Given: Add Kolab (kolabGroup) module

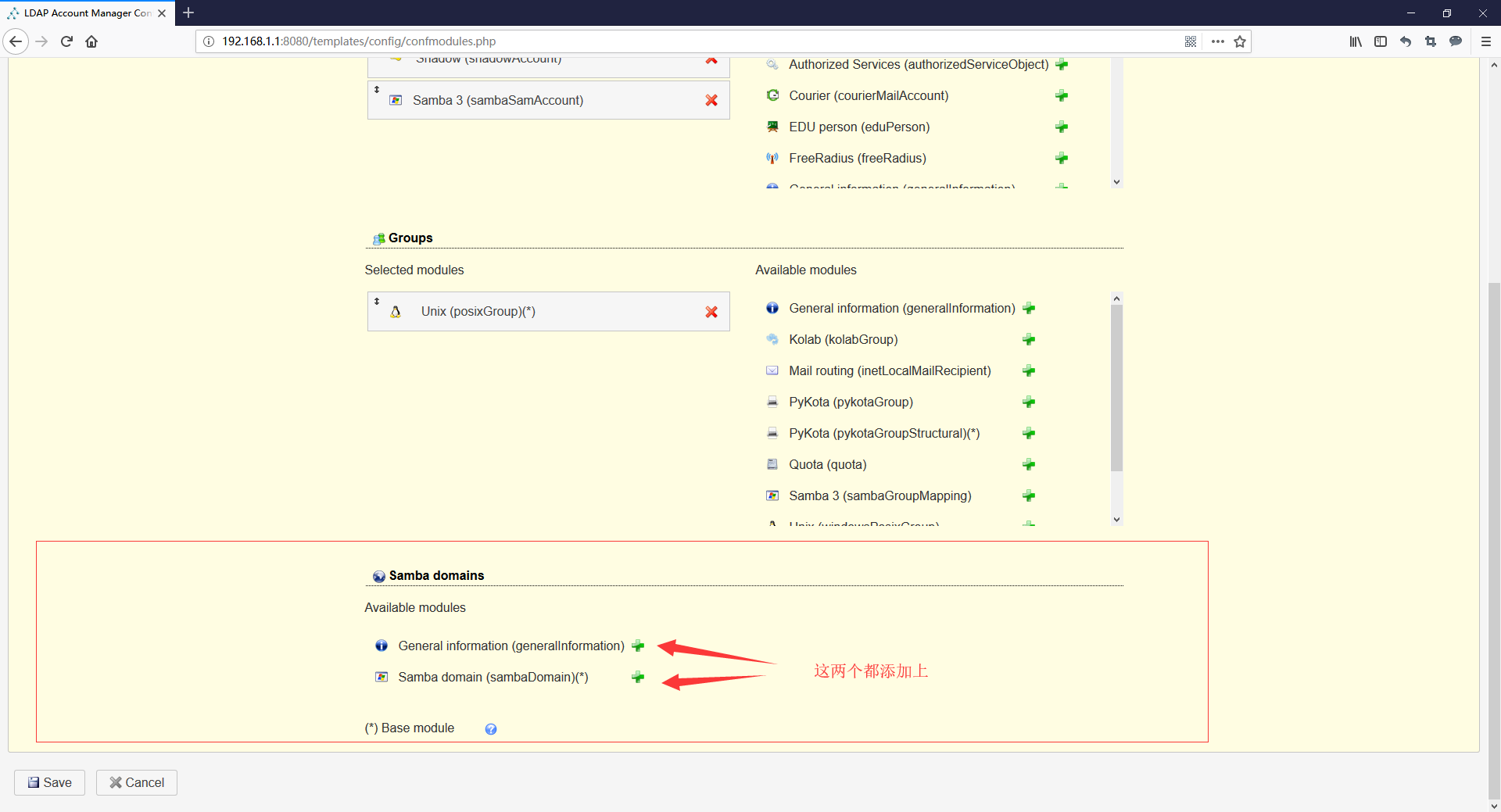Looking at the screenshot, I should click(1029, 339).
